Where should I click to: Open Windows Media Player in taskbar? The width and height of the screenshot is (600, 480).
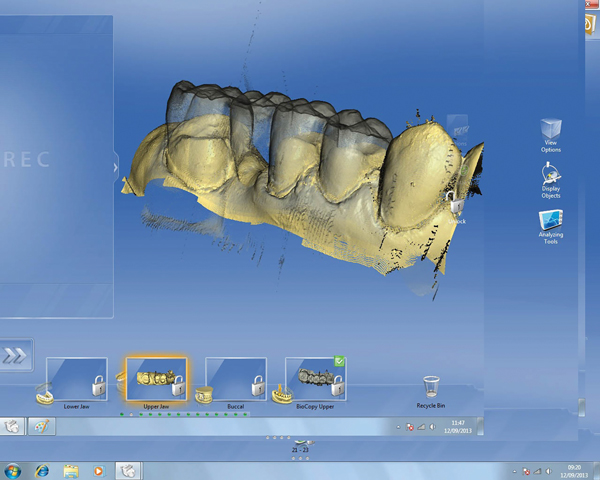98,469
